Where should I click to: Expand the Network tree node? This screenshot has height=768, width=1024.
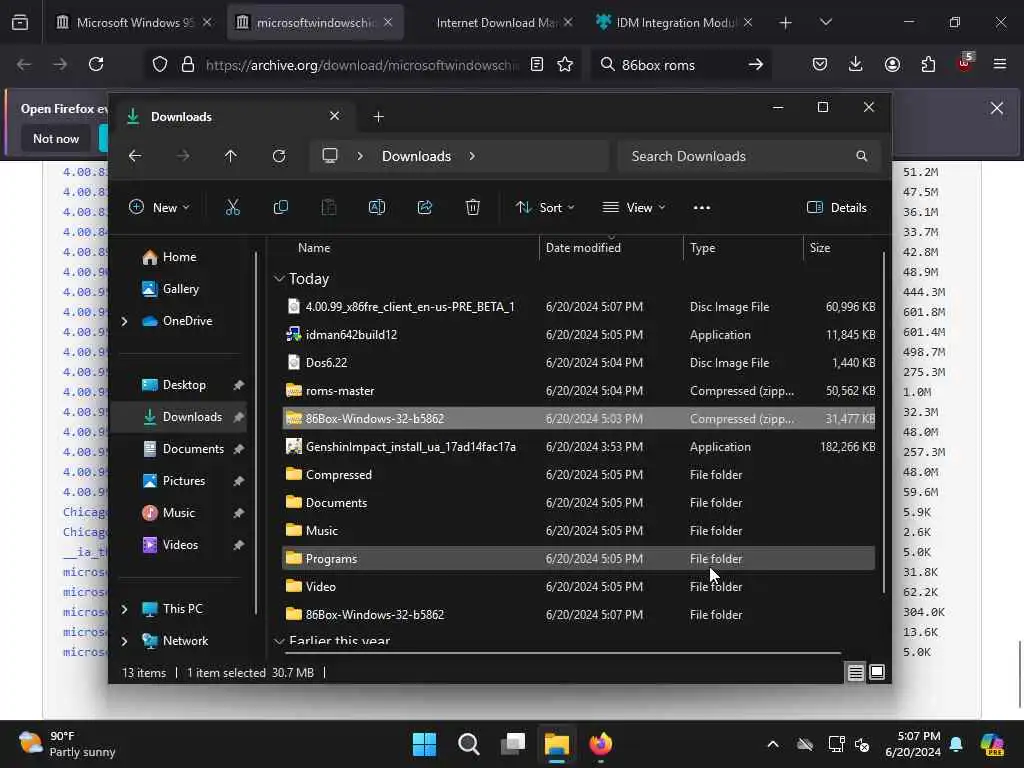124,641
